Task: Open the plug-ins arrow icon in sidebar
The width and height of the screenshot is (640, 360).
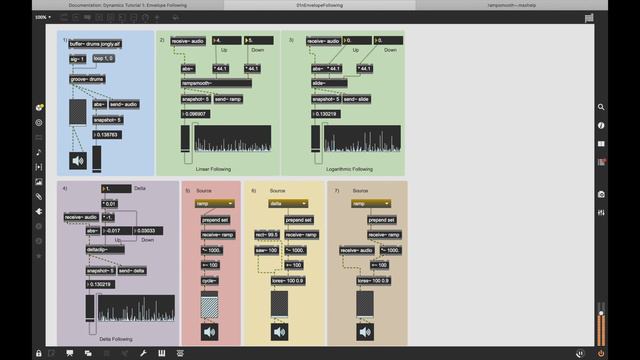Action: [39, 211]
